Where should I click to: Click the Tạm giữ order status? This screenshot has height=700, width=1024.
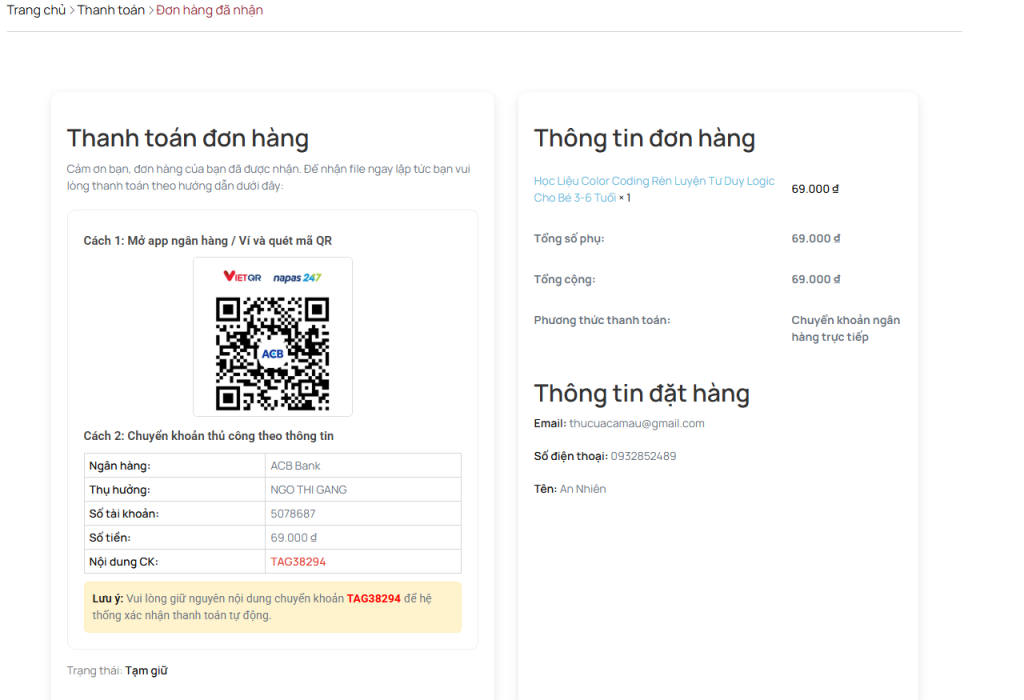(146, 671)
